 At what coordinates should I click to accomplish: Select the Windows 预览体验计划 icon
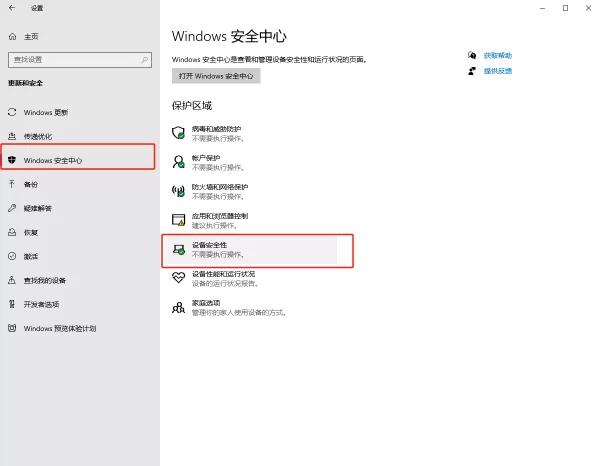point(12,328)
